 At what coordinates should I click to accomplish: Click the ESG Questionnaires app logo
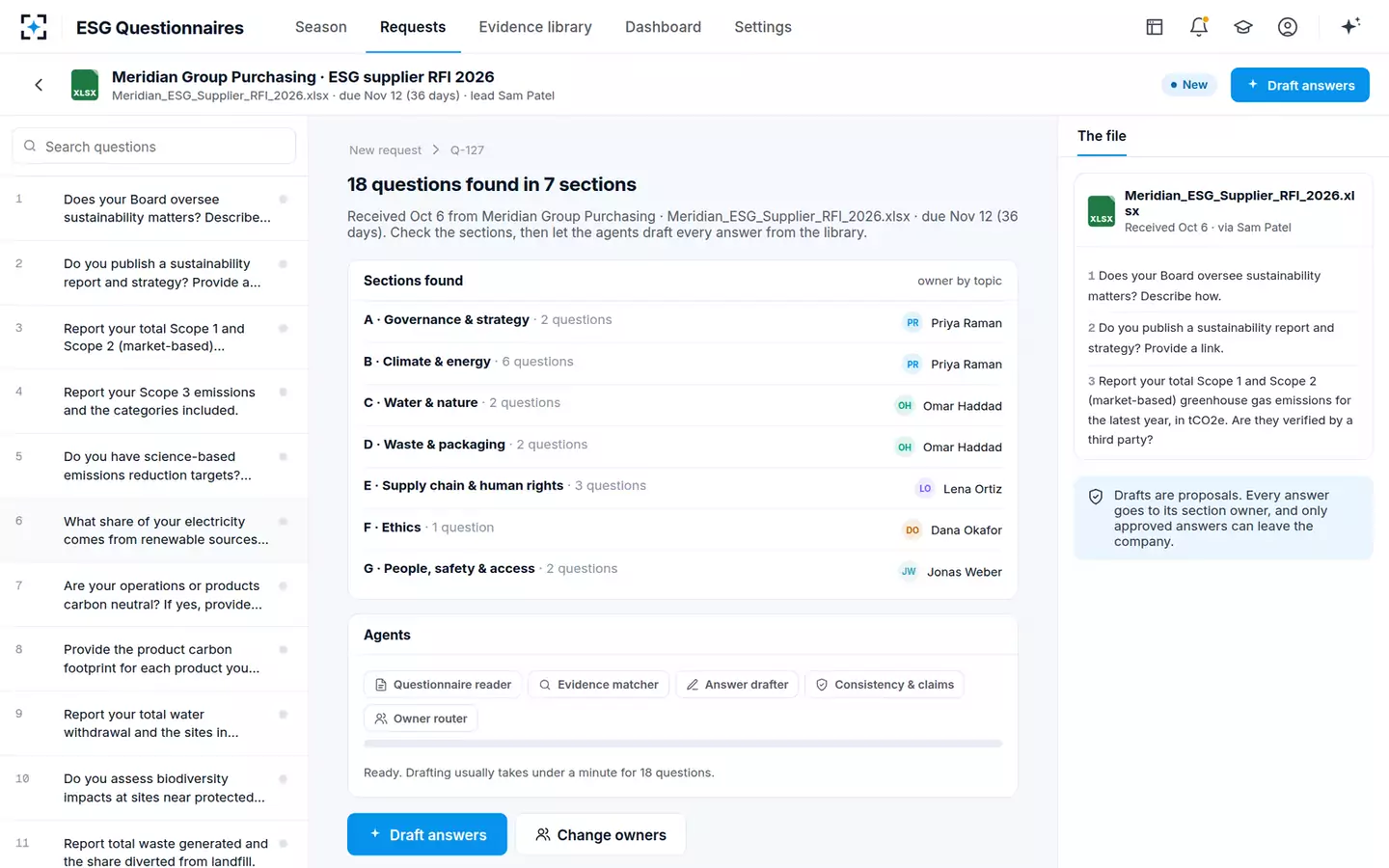[x=34, y=27]
